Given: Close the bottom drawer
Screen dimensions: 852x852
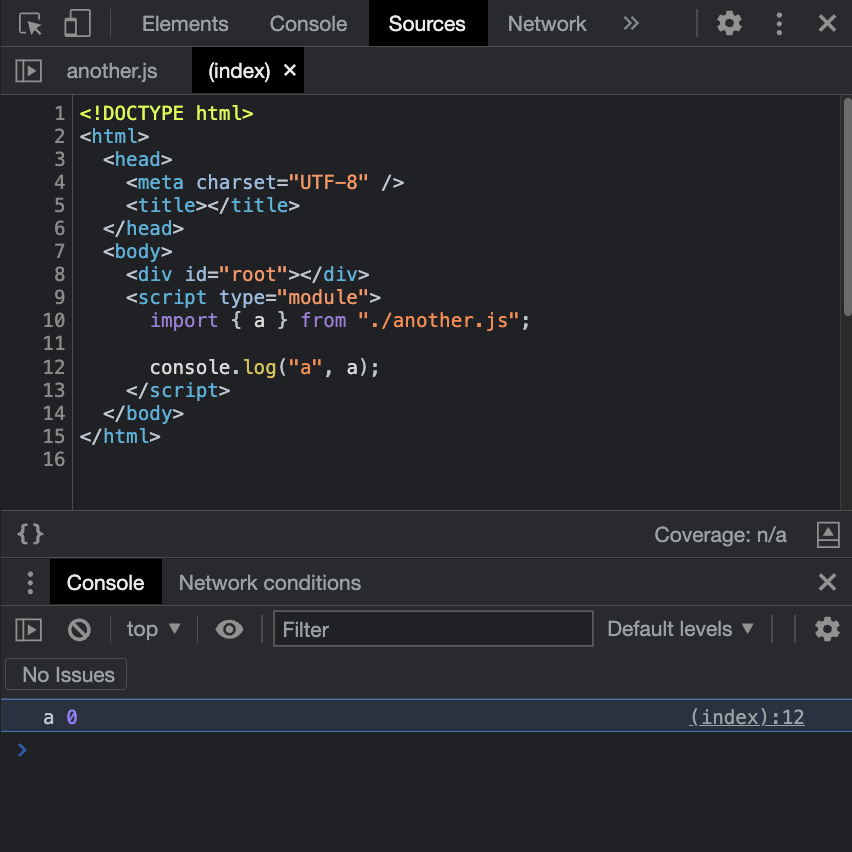Looking at the screenshot, I should click(827, 582).
